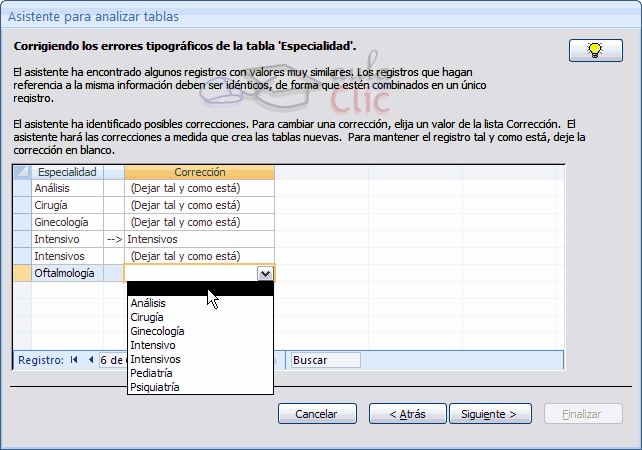Click in the Buscar search field
Screen dimensions: 642x450
point(324,360)
